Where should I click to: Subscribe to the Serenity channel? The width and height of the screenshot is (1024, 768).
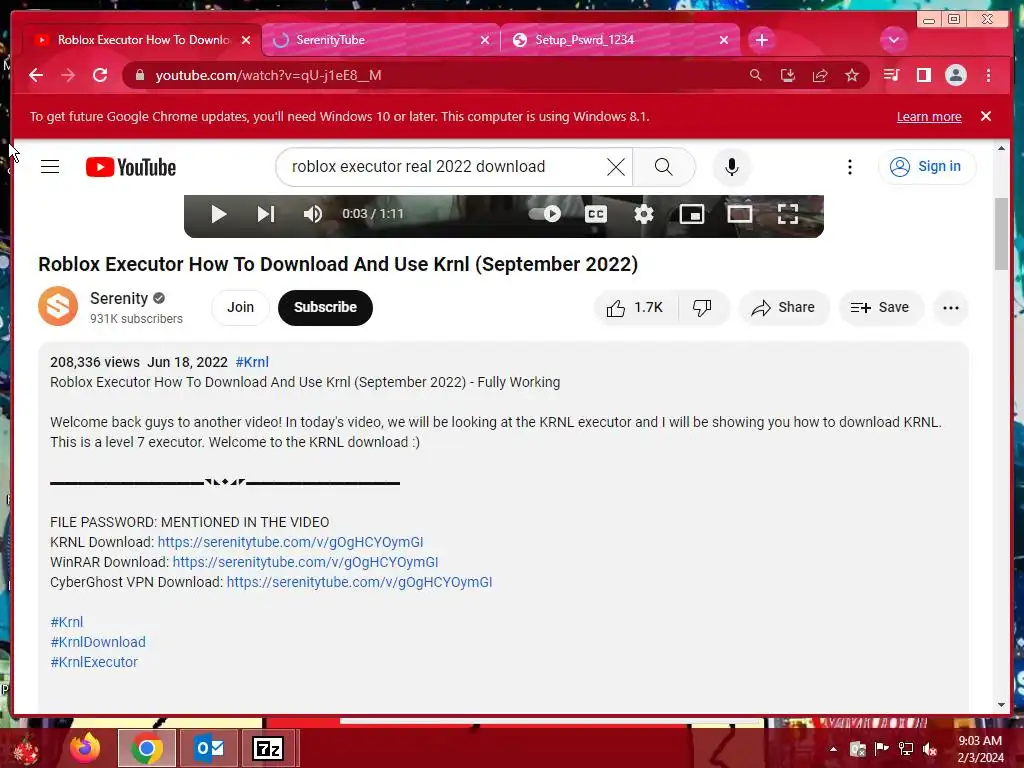(x=325, y=308)
